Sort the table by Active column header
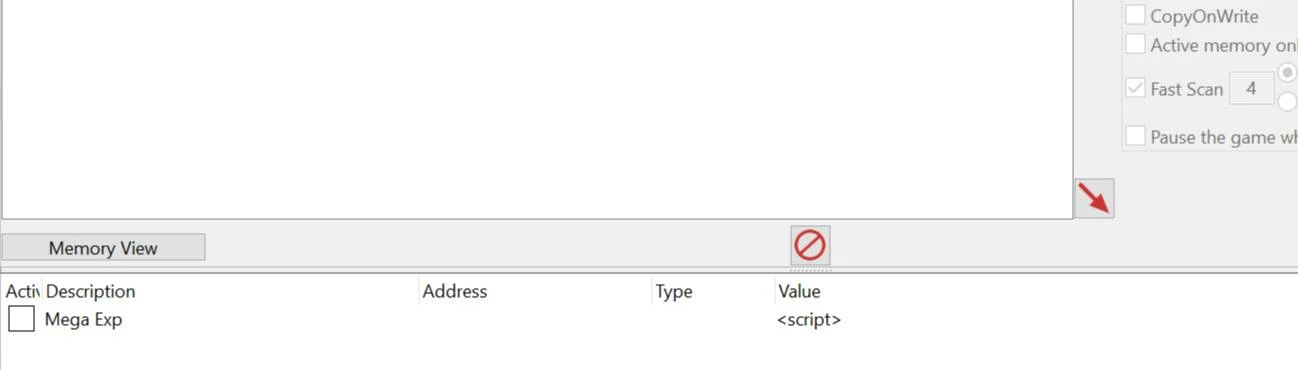Image resolution: width=1298 pixels, height=370 pixels. 22,291
